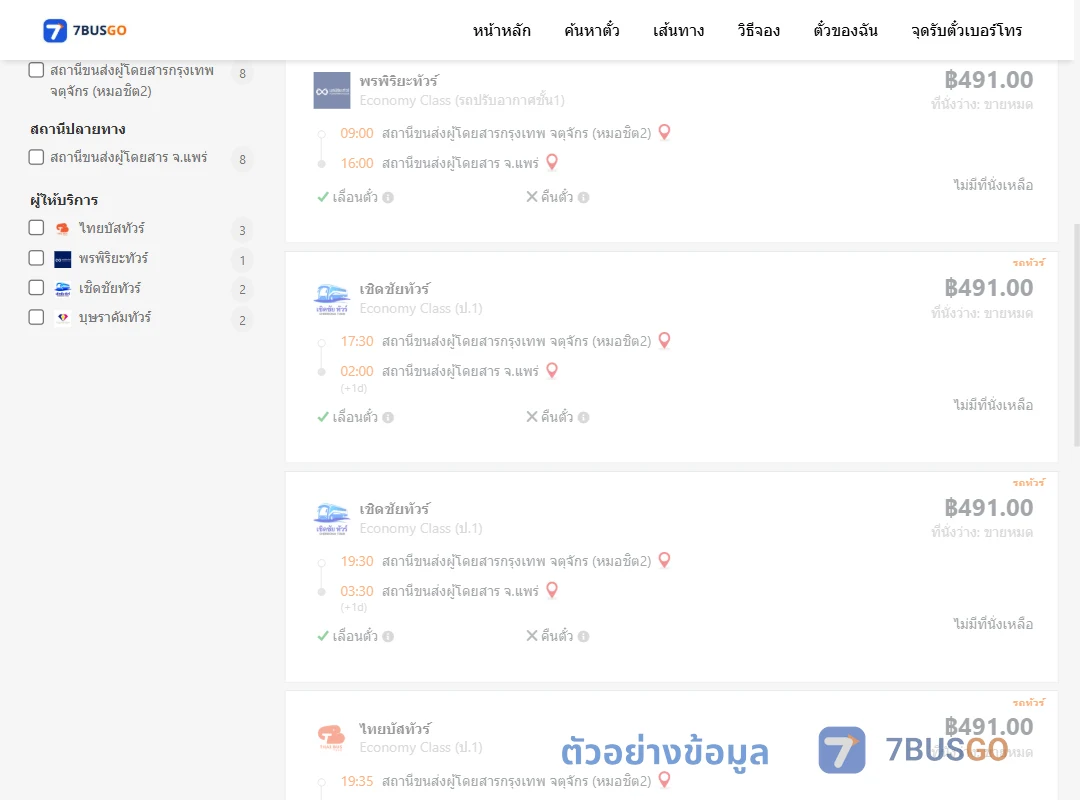1080x800 pixels.
Task: Click เชิดชัยทัวร์ logo on 17:30 trip card
Action: tap(332, 299)
